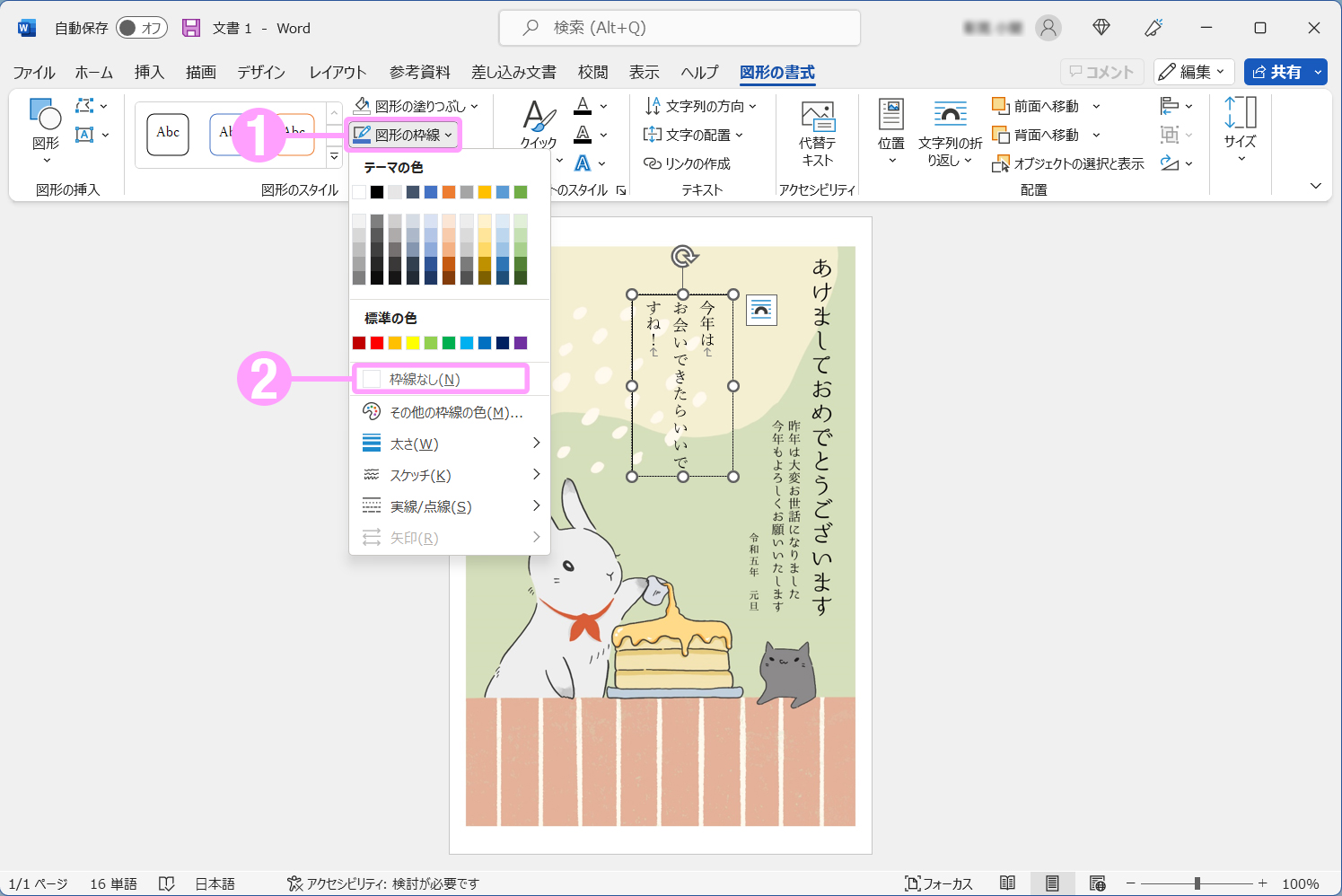
Task: Open 編集 editing mode dropdown
Action: point(1194,72)
